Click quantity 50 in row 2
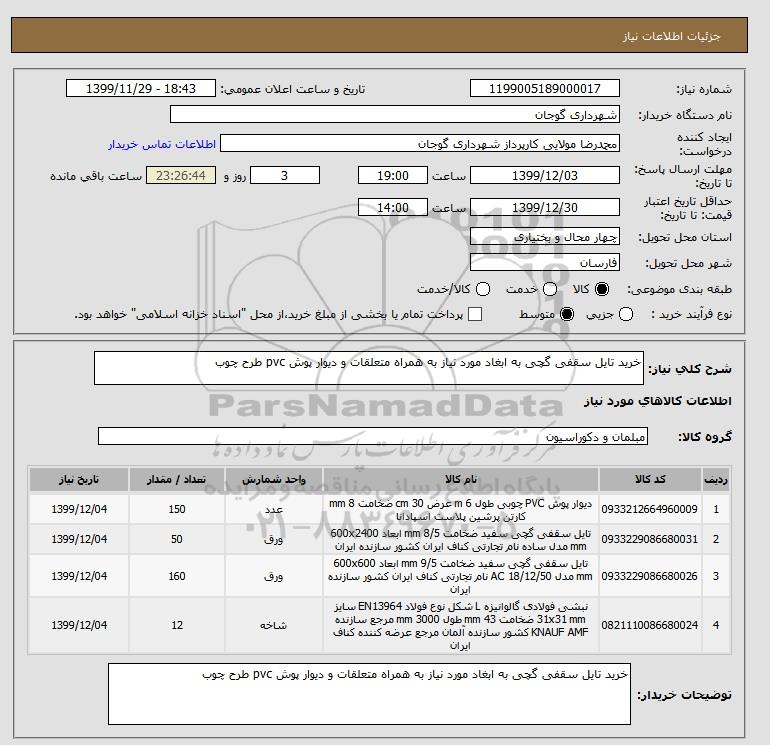 point(177,539)
